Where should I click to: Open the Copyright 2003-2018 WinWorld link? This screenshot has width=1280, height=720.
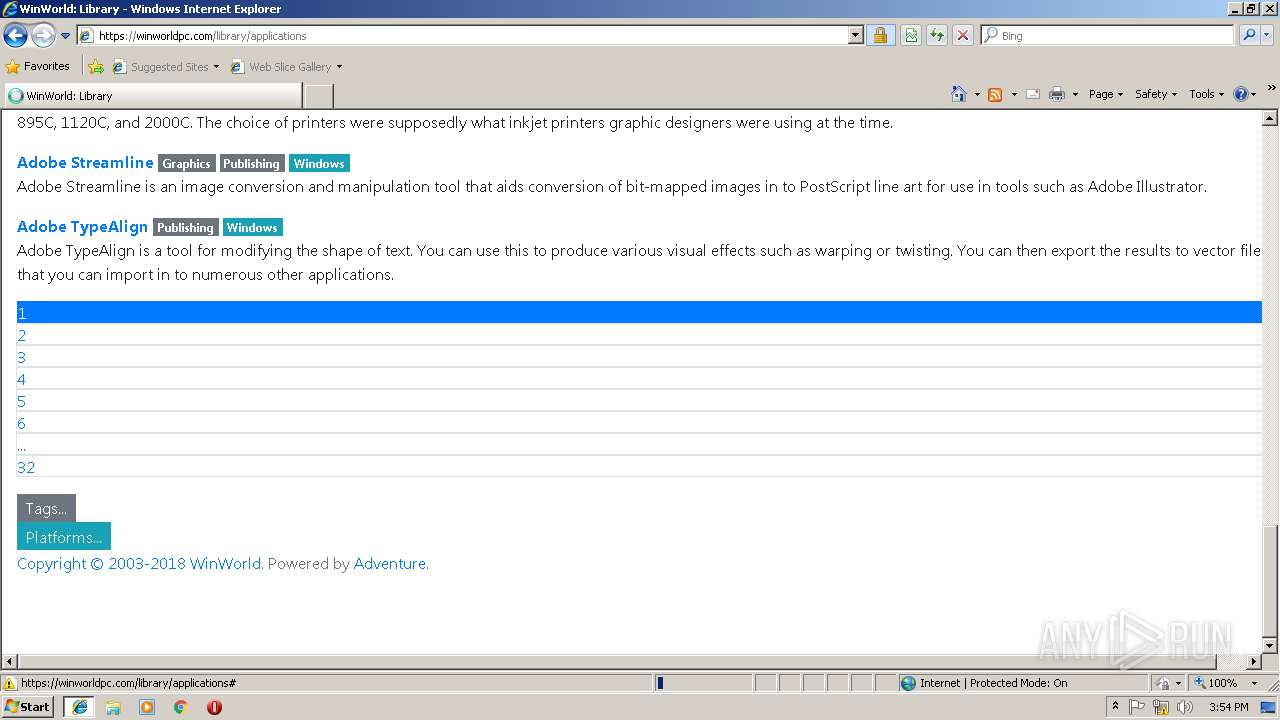[x=139, y=564]
